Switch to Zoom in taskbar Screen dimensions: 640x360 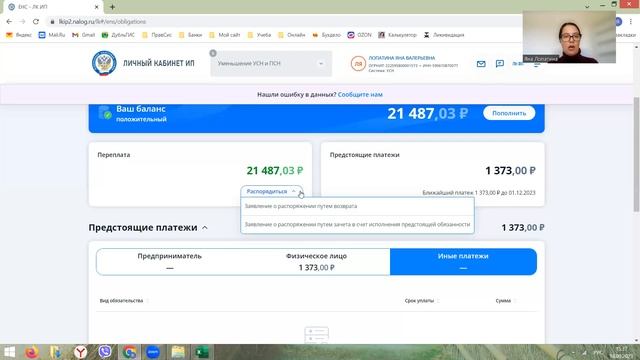click(153, 352)
